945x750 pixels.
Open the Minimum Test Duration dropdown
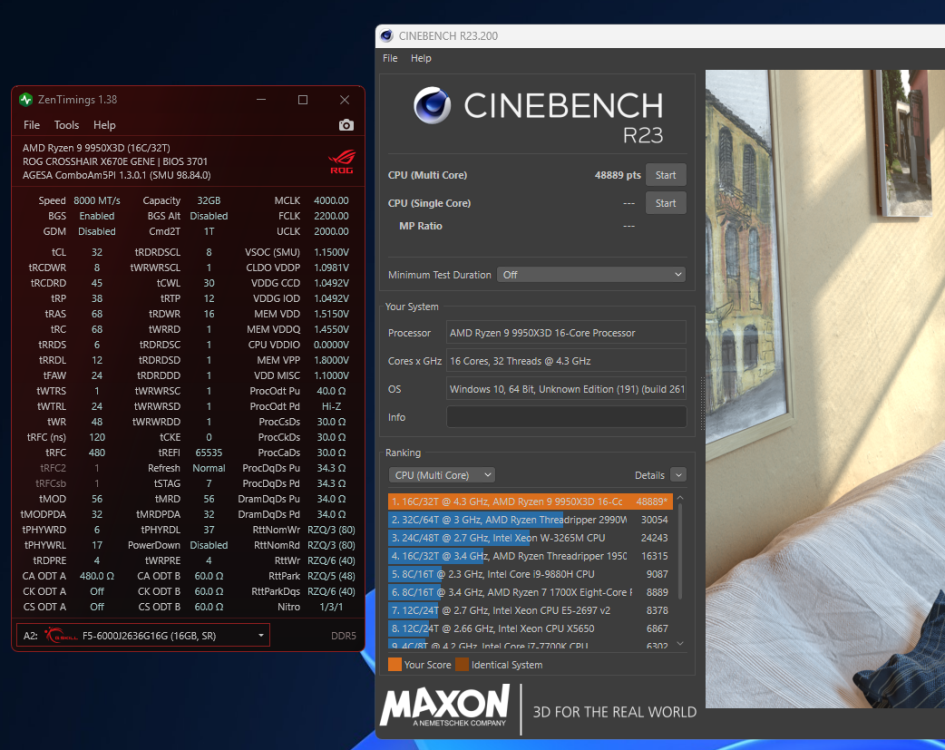click(591, 274)
